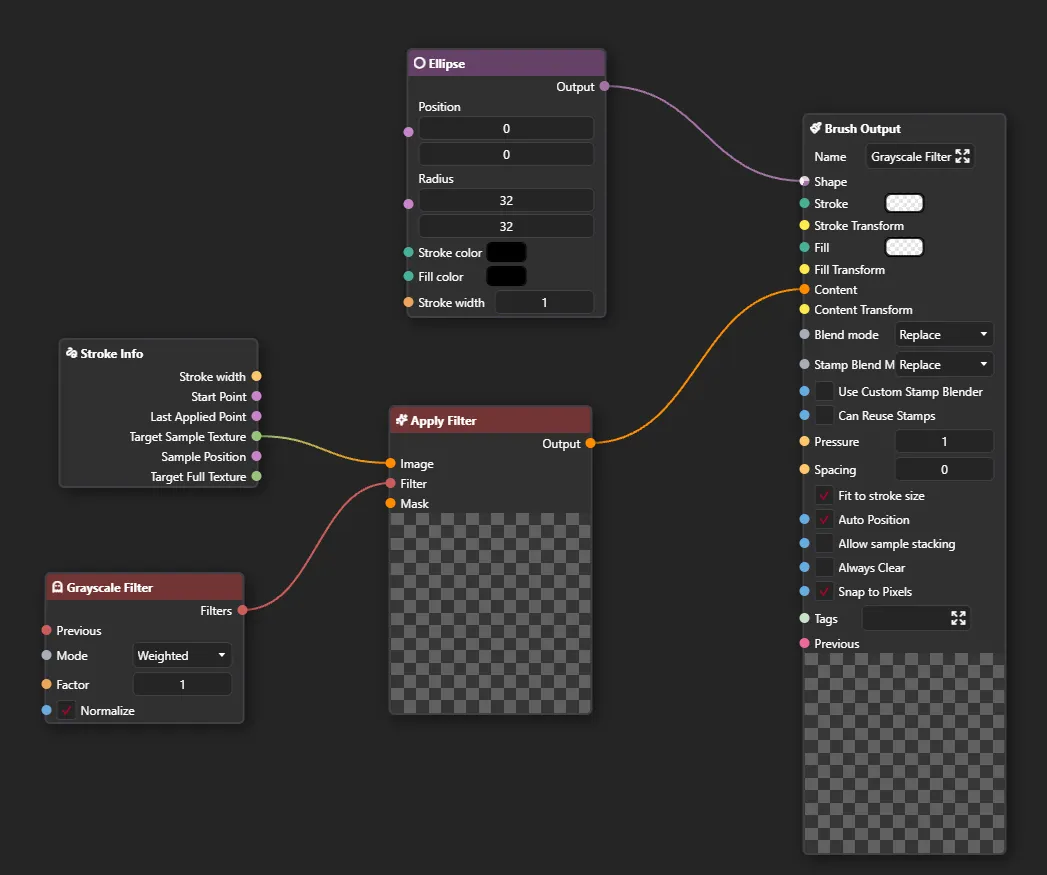The width and height of the screenshot is (1047, 875).
Task: Check the Always Clear option
Action: [x=824, y=568]
